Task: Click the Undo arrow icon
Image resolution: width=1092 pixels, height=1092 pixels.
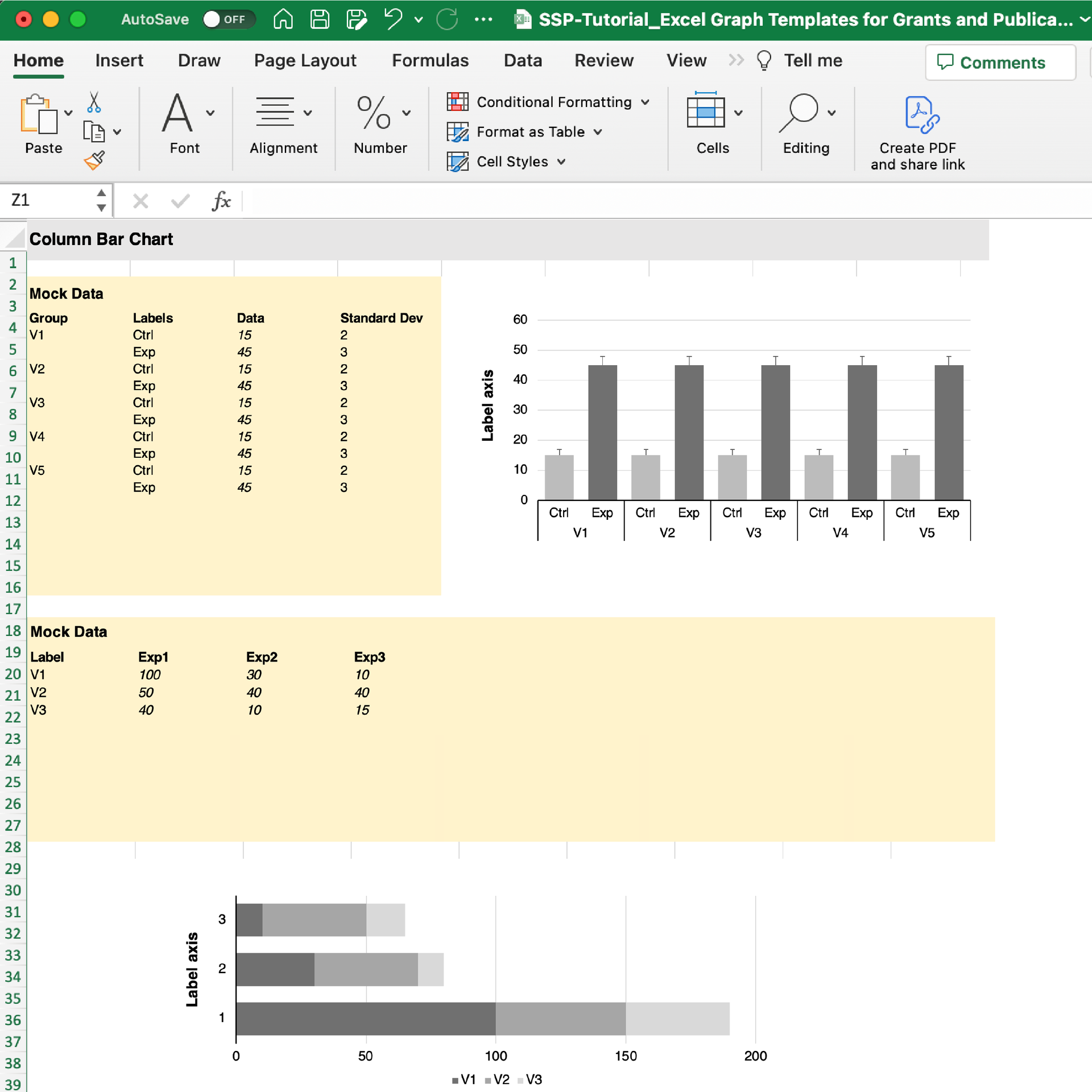Action: tap(393, 19)
